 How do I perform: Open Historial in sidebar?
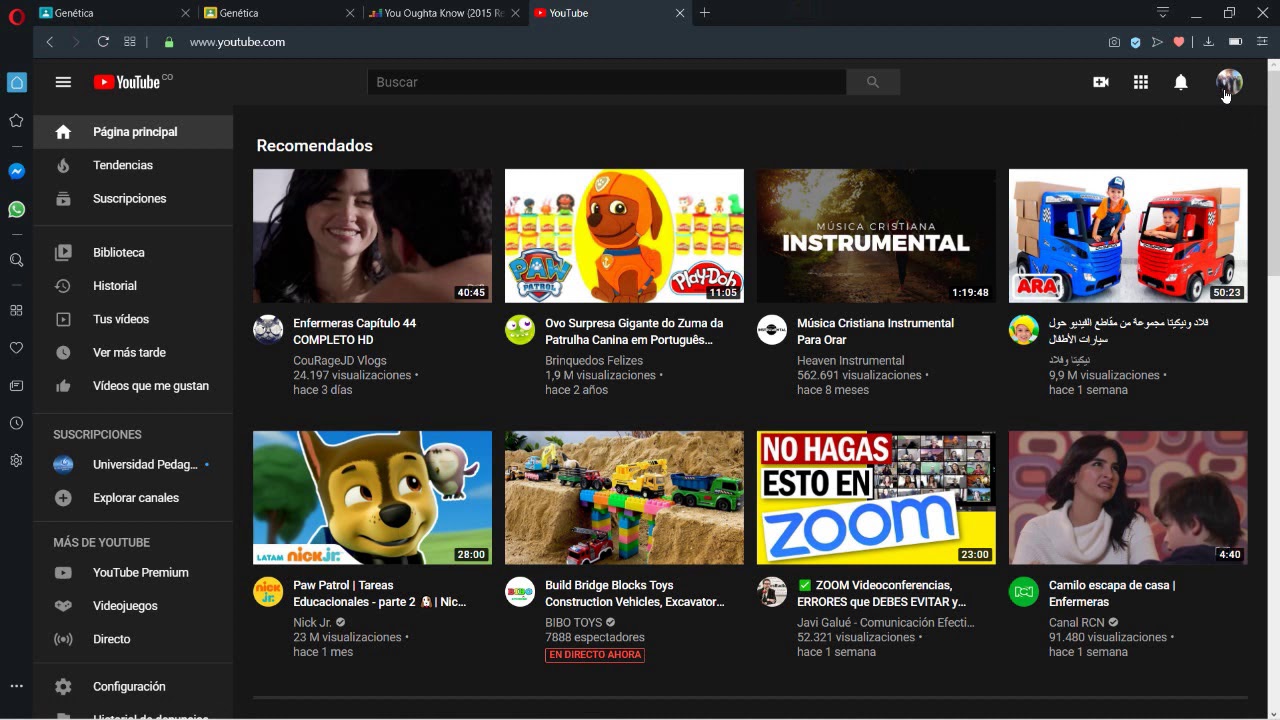click(133, 286)
